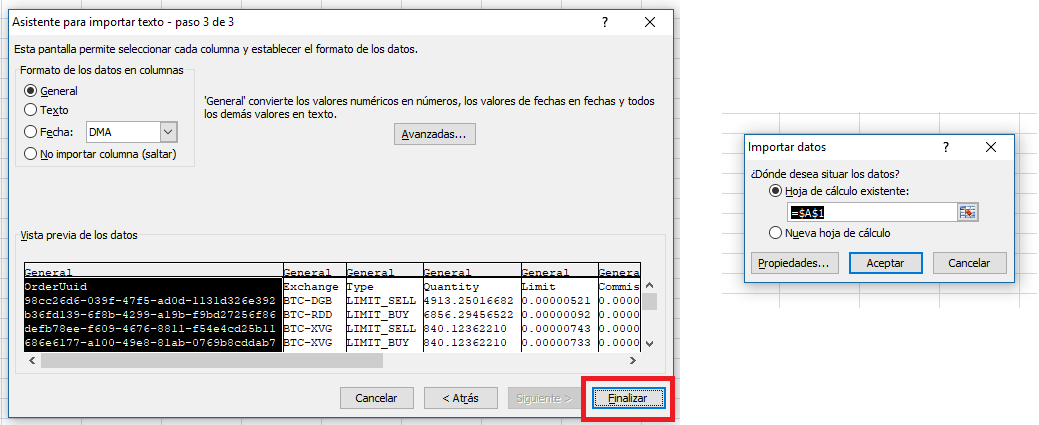Click right arrow of preview horizontal scrollbar
Image resolution: width=1039 pixels, height=425 pixels.
[x=632, y=361]
